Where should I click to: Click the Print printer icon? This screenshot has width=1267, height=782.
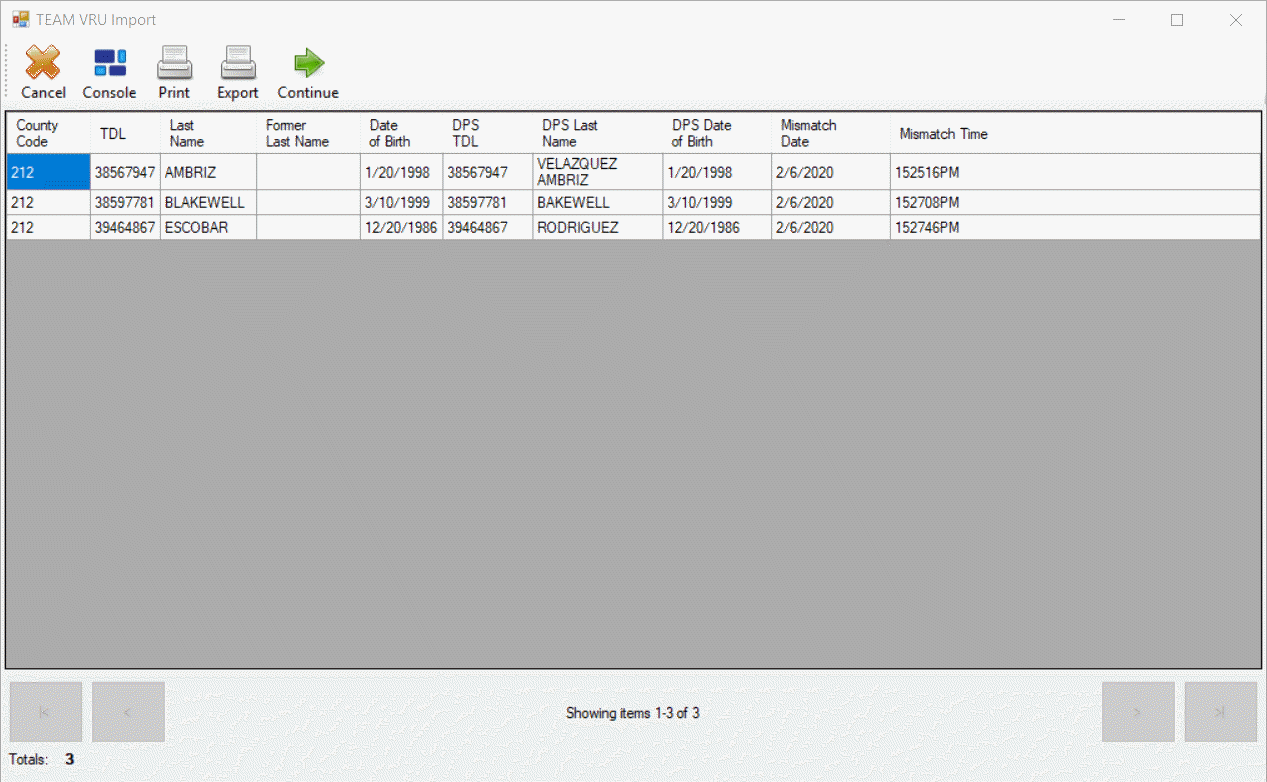pos(174,63)
